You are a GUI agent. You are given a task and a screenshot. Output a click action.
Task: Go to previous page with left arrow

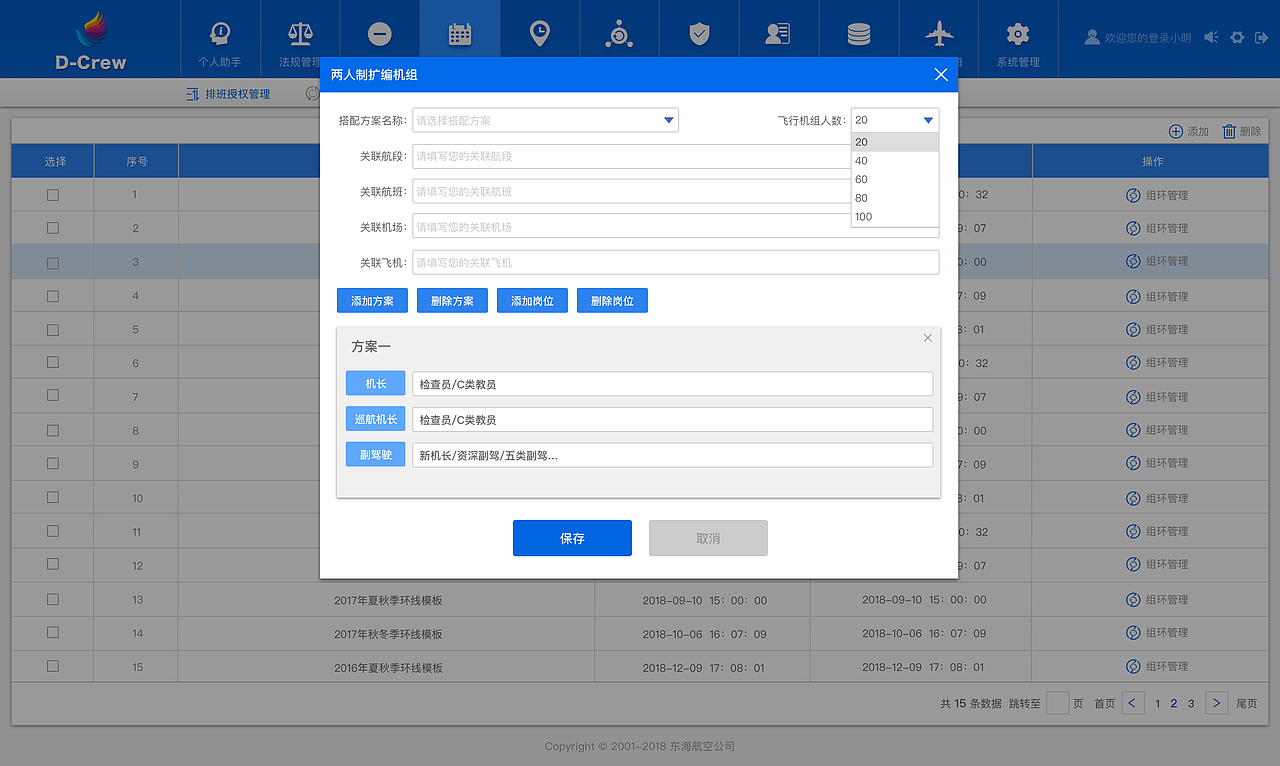[1133, 703]
